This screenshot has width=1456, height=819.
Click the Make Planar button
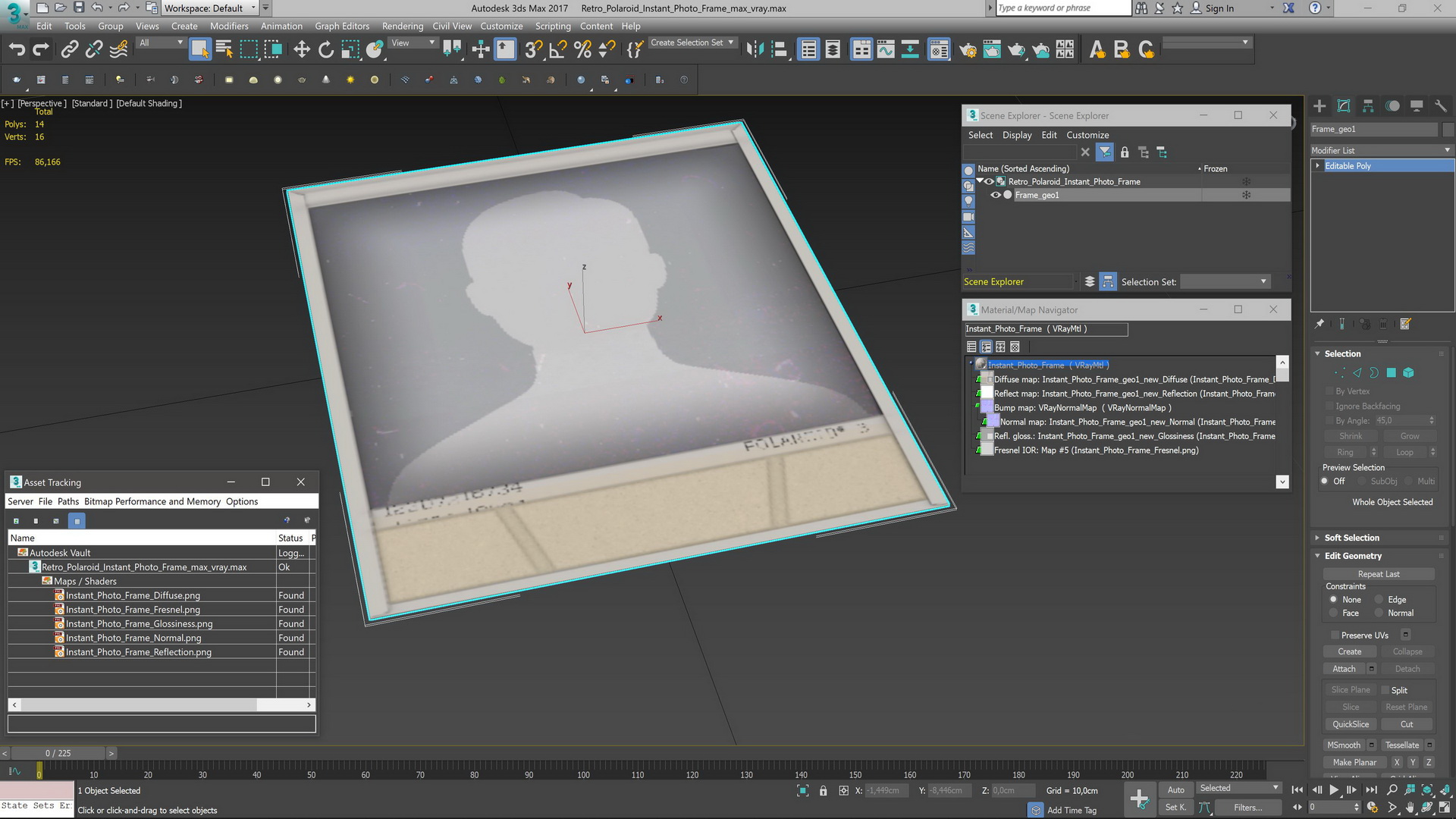1354,762
